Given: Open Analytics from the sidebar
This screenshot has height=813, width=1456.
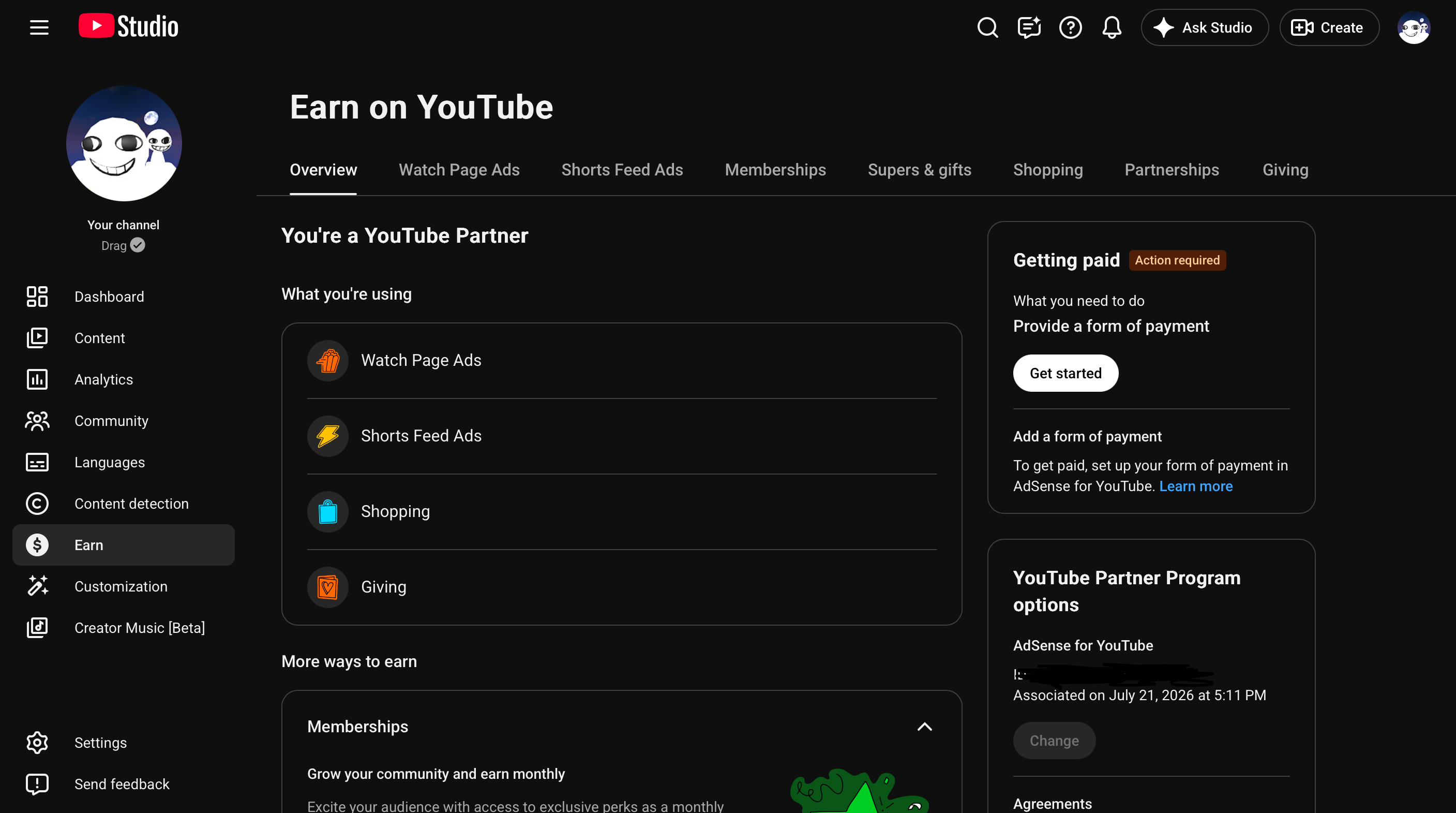Looking at the screenshot, I should coord(123,379).
